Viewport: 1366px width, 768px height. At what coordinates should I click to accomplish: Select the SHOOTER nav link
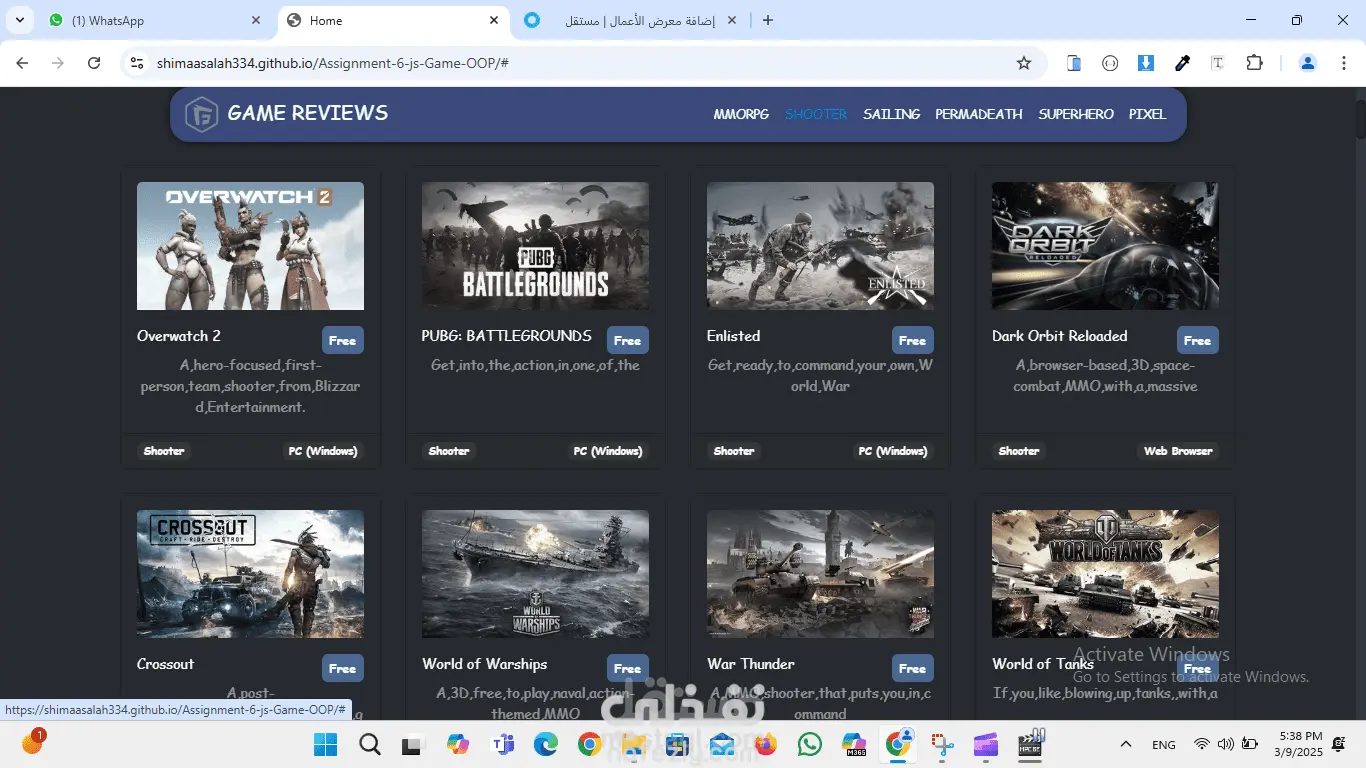coord(816,114)
